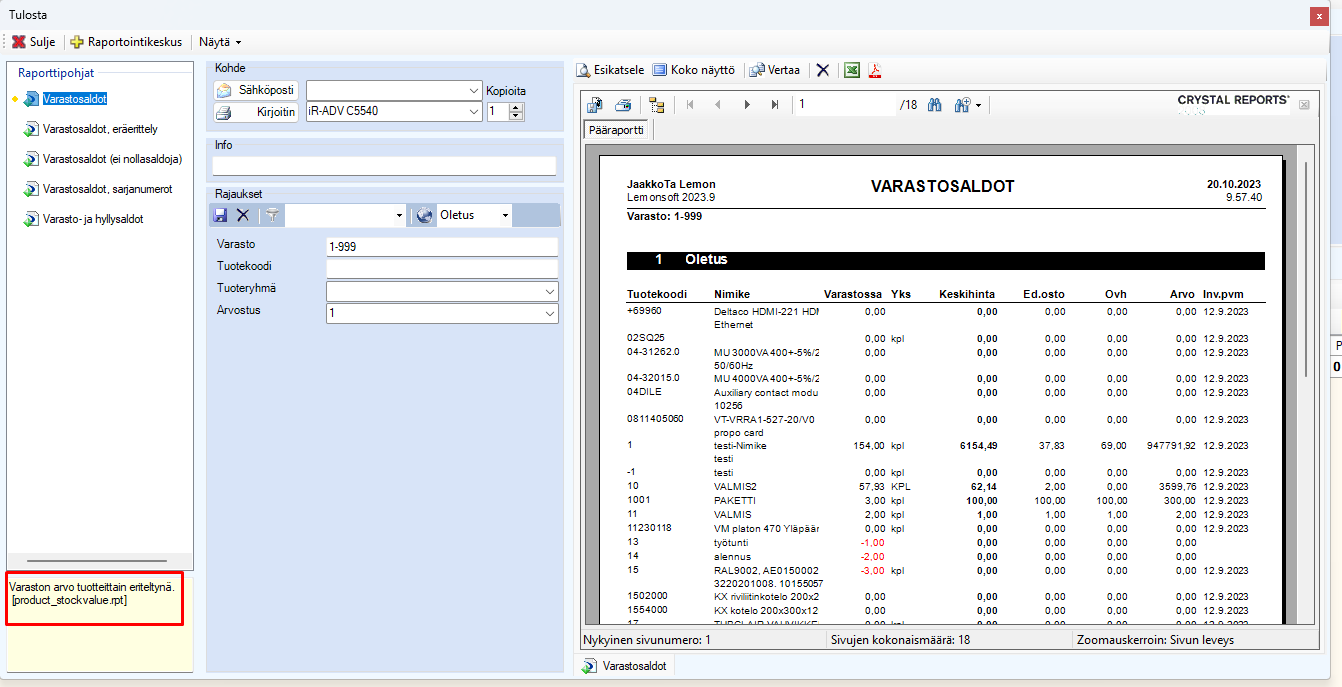Select the Pääraportti tab
Screen dimensions: 1342x687
pyautogui.click(x=617, y=130)
